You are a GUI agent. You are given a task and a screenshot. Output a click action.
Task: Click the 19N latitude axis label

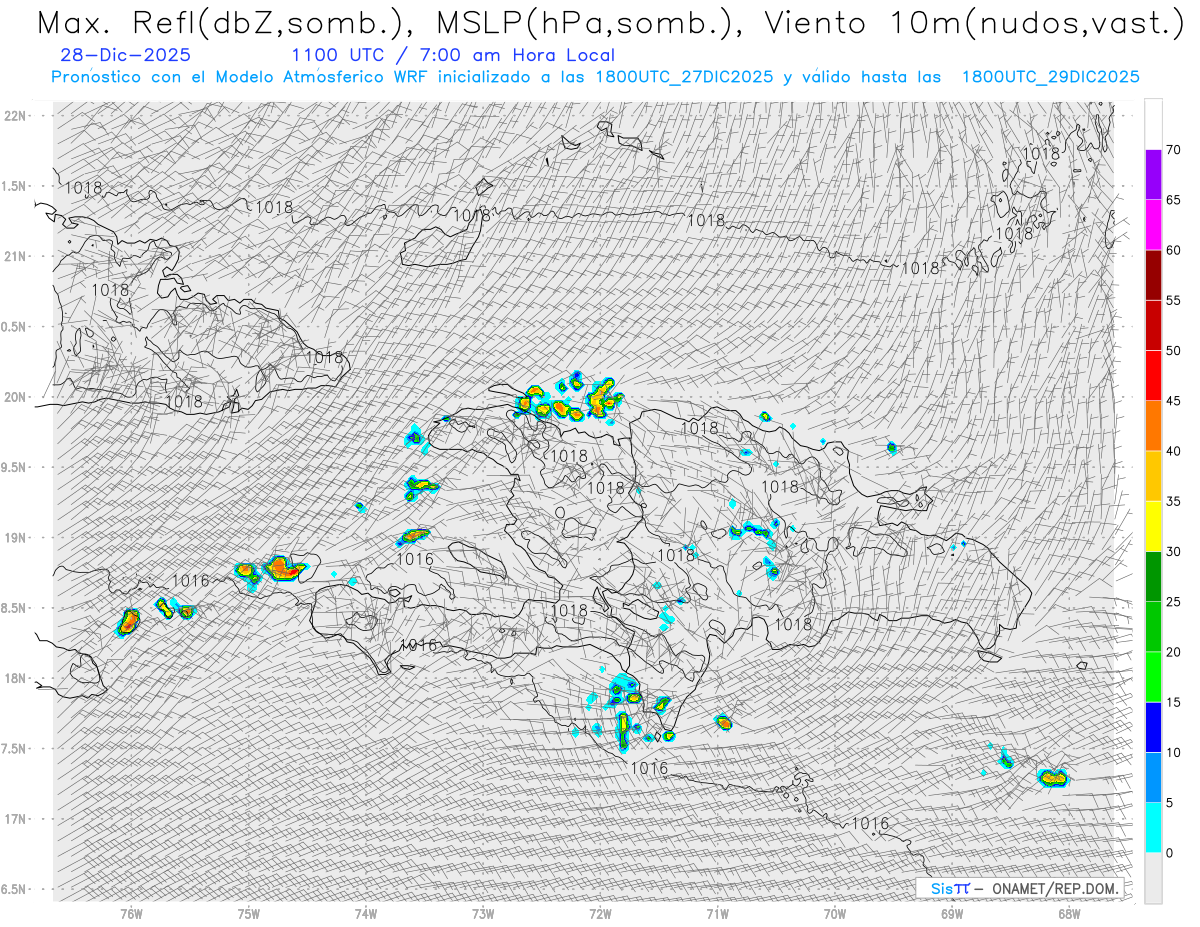tap(17, 538)
